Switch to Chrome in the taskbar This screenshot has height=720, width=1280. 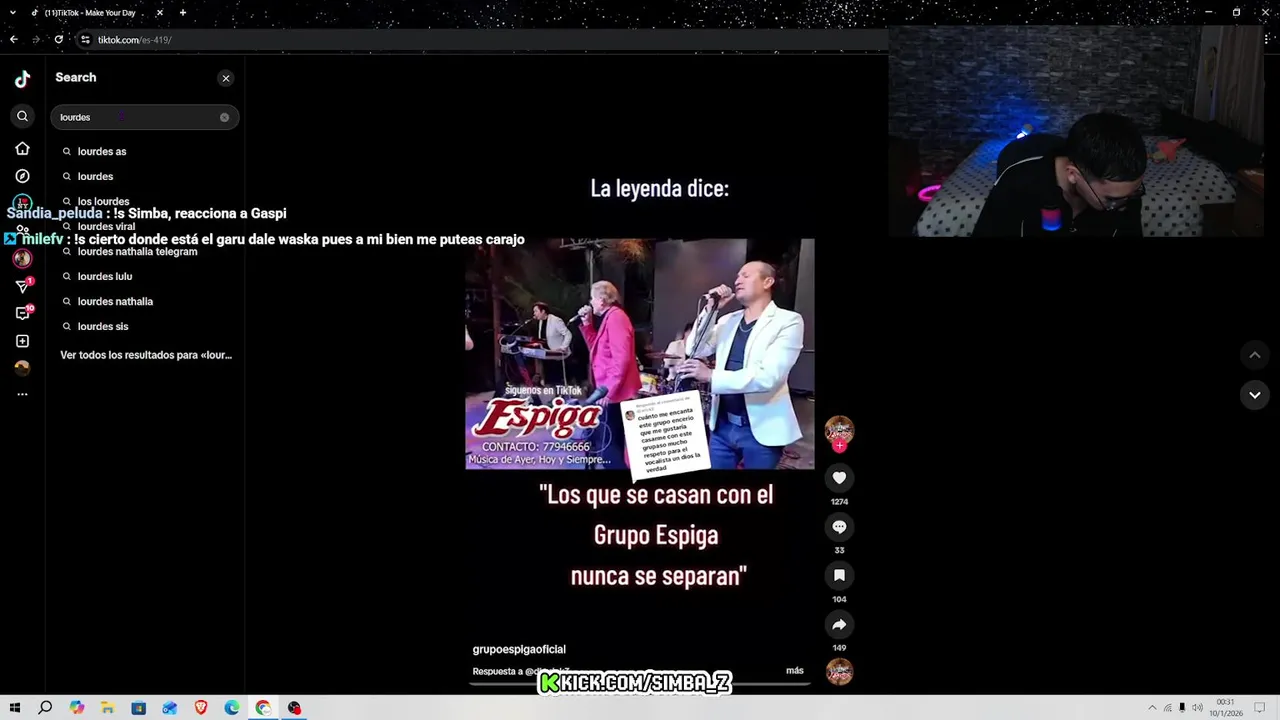tap(263, 708)
